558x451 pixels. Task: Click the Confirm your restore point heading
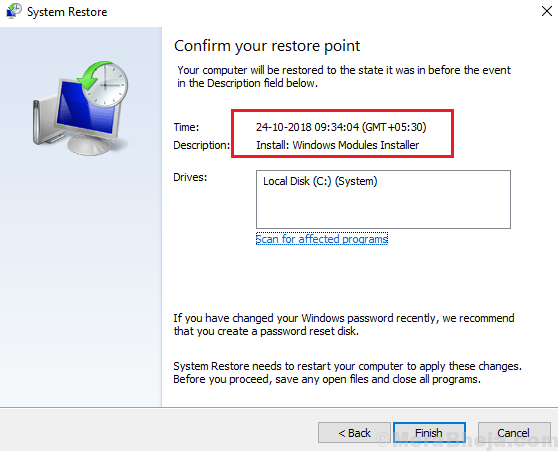267,46
